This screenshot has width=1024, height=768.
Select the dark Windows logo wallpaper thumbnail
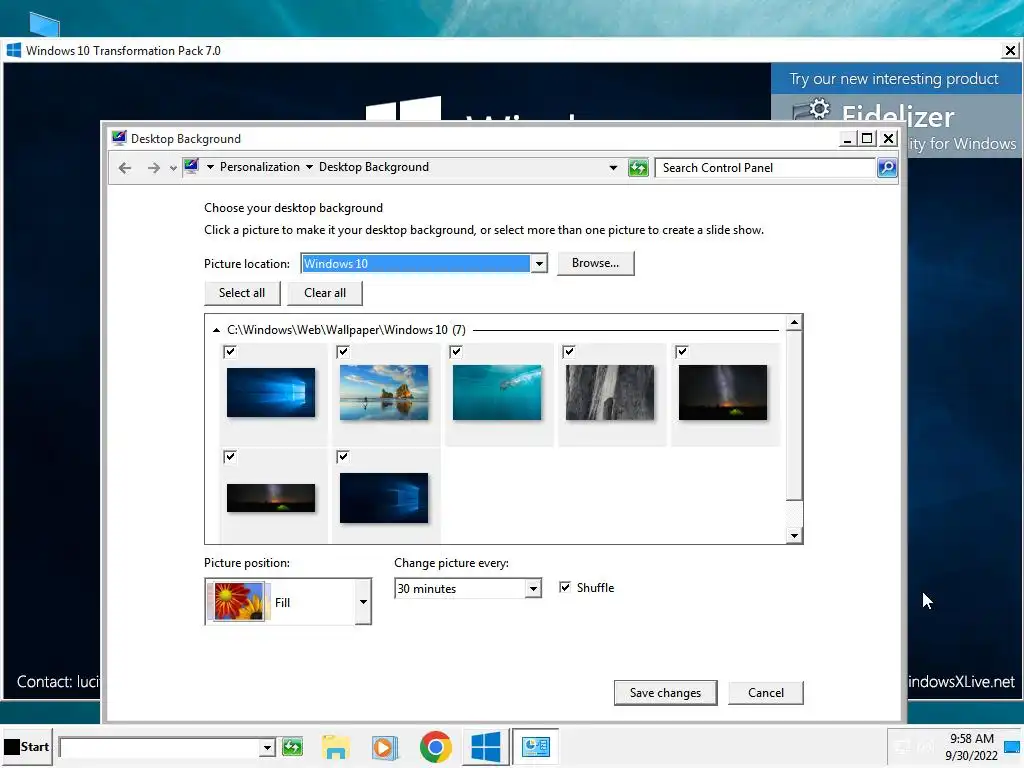(384, 498)
